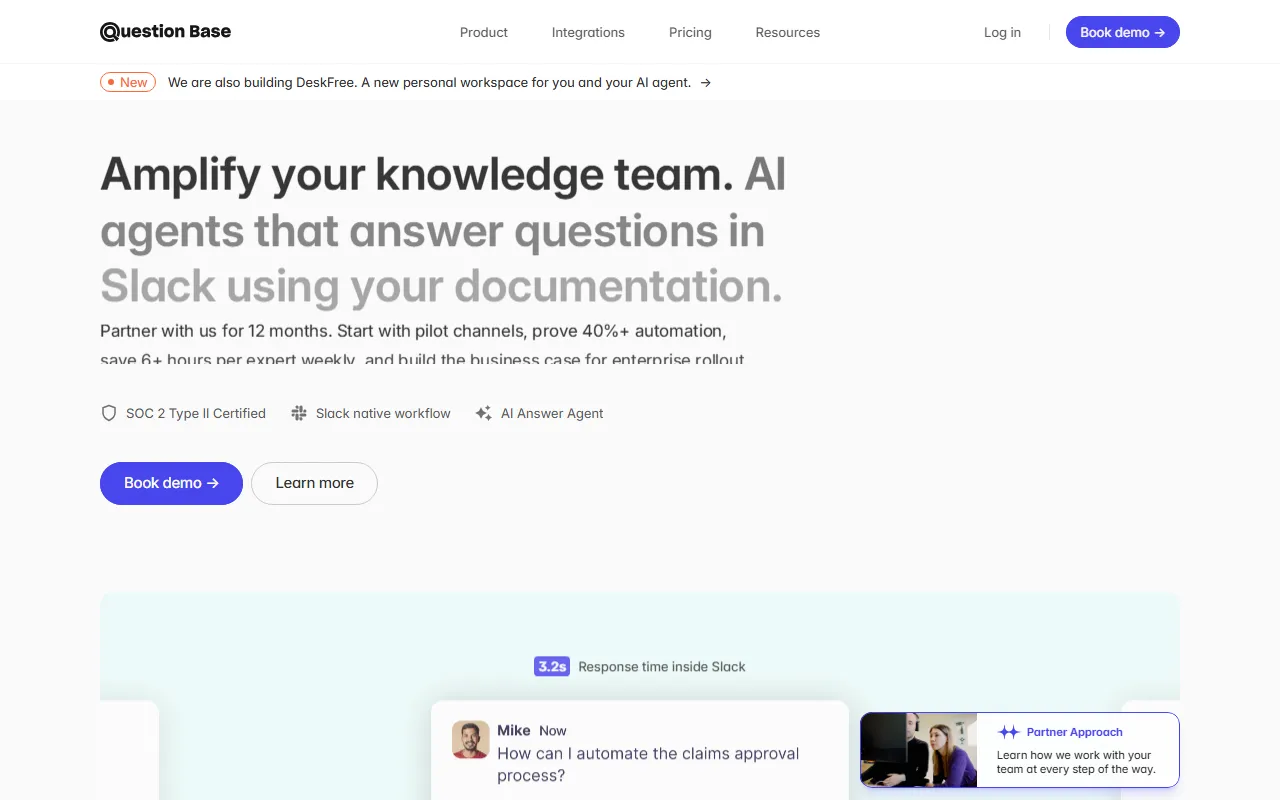Click the Partner Approach sparkle icon
This screenshot has height=800, width=1280.
tap(1008, 732)
